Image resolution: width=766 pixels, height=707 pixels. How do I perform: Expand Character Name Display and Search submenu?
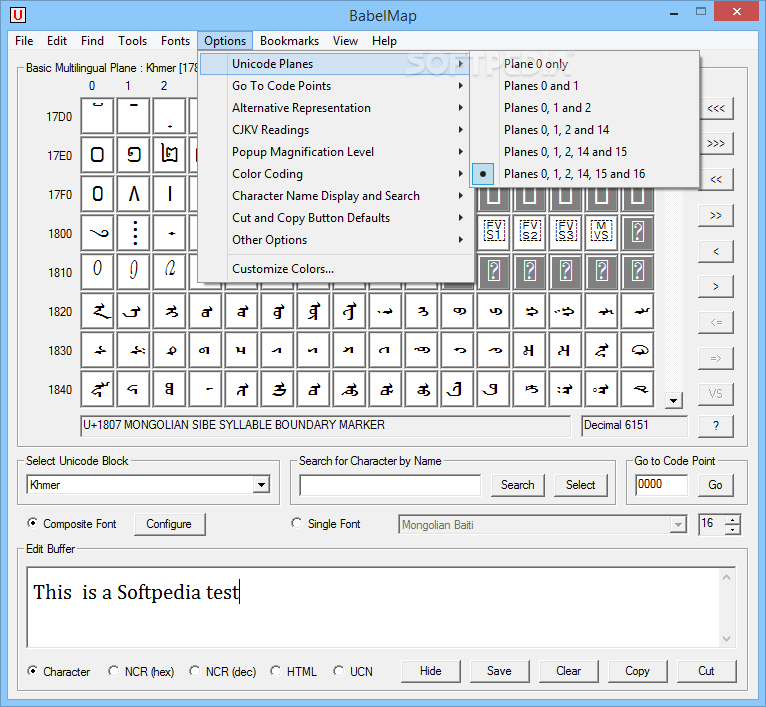(x=336, y=196)
